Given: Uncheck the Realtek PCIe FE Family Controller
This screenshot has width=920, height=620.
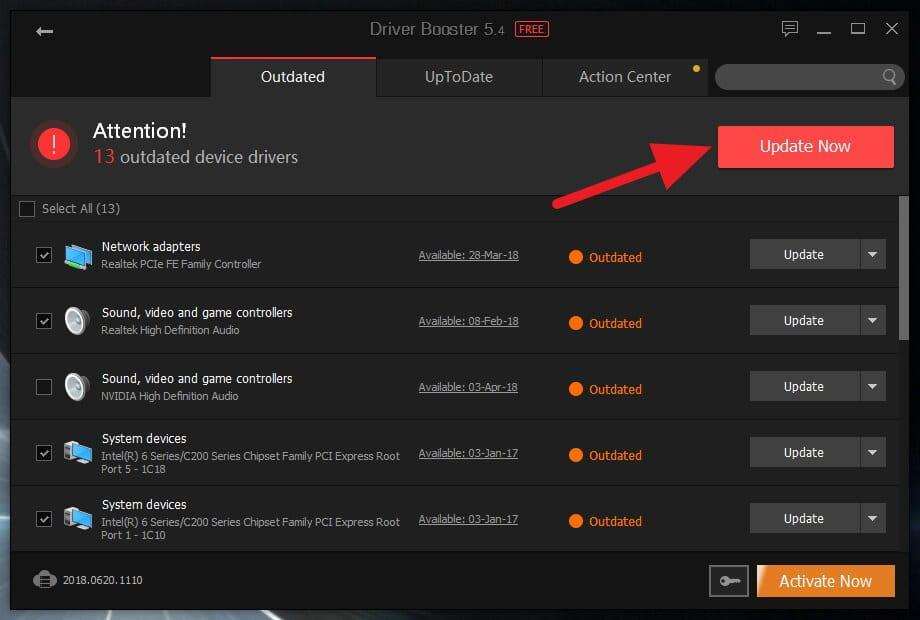Looking at the screenshot, I should click(43, 255).
